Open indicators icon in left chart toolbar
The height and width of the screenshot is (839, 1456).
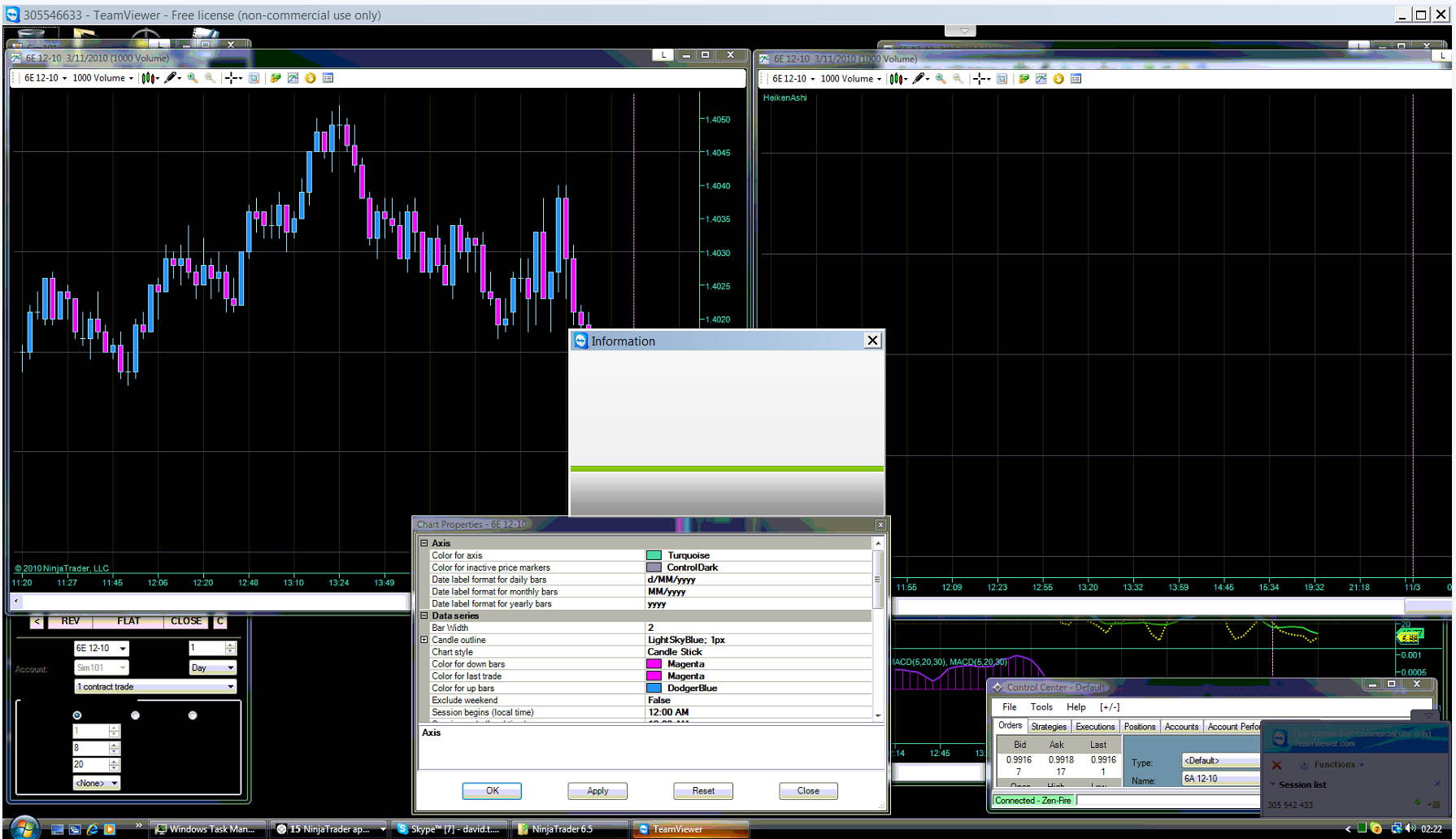(293, 78)
